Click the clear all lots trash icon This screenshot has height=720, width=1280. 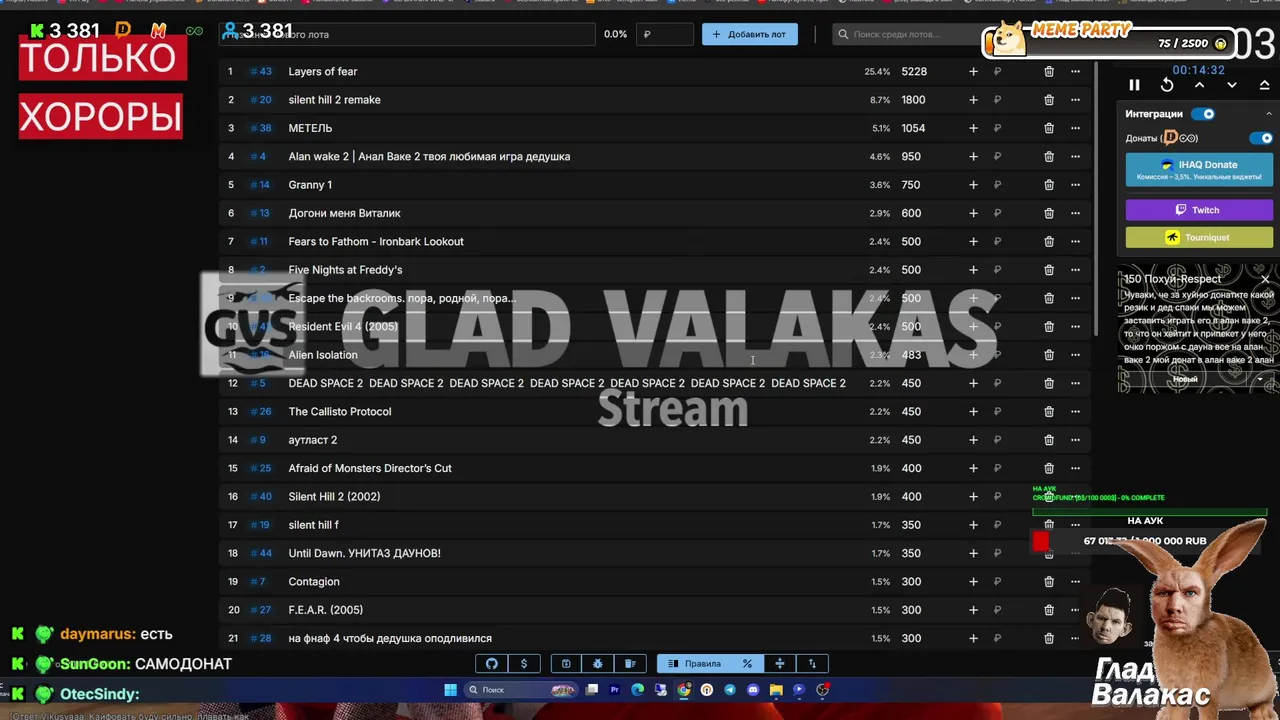pos(630,664)
